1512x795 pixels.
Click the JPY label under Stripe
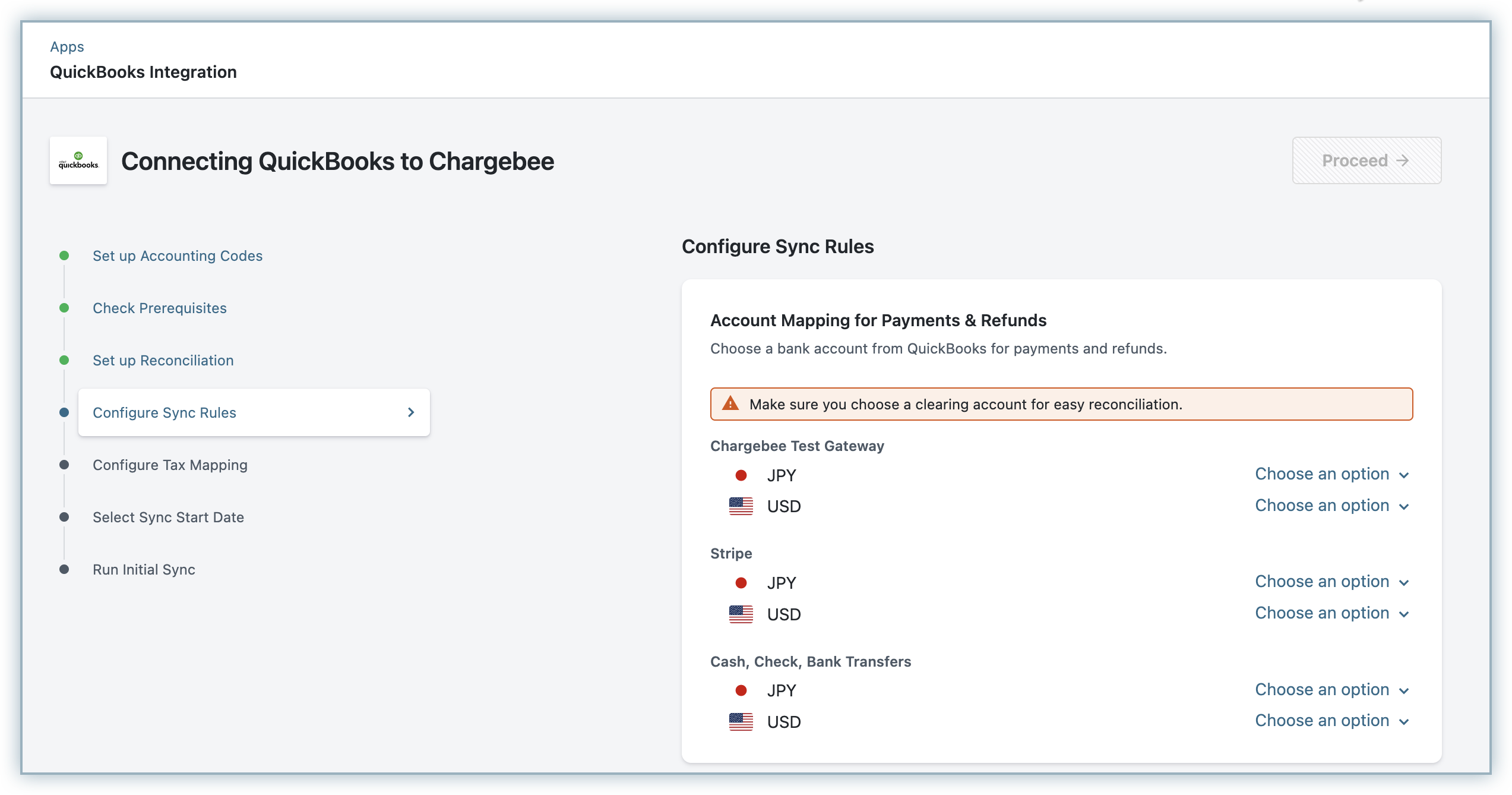pos(782,583)
